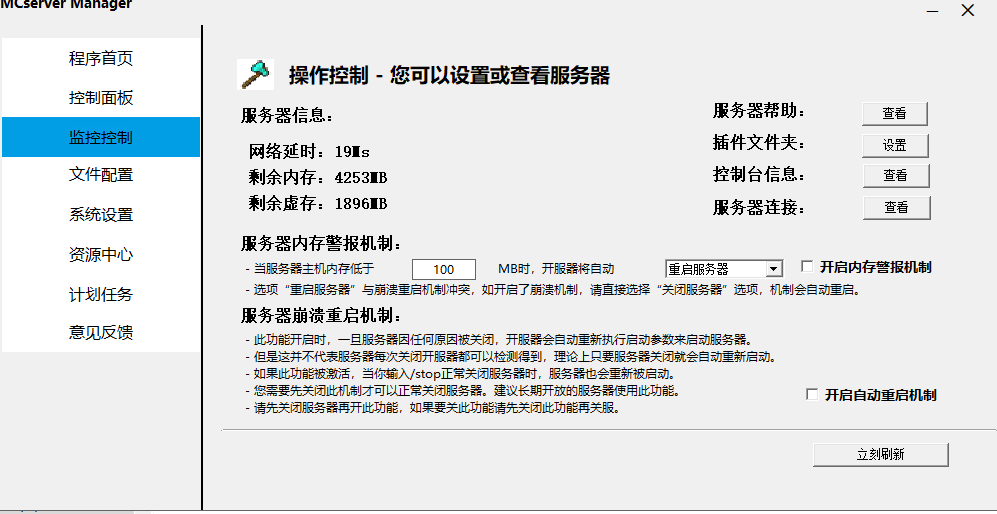The image size is (997, 514).
Task: Navigate to 计划任务 in the sidebar
Action: tap(101, 295)
